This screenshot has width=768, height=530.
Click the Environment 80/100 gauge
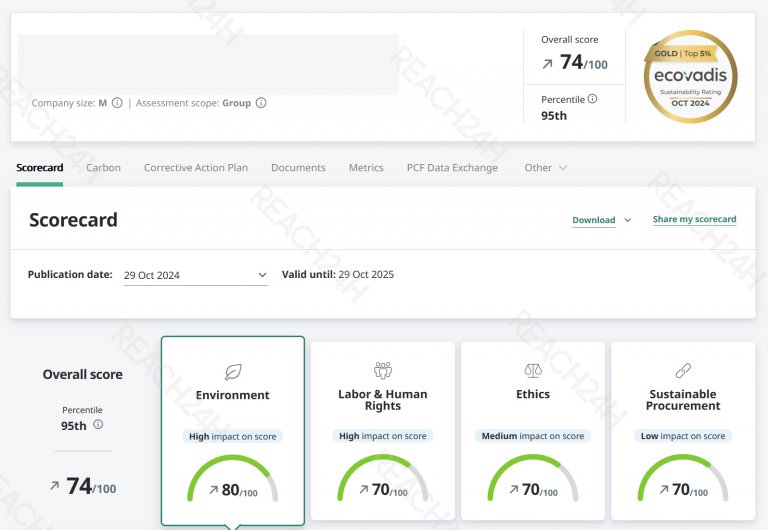(233, 479)
